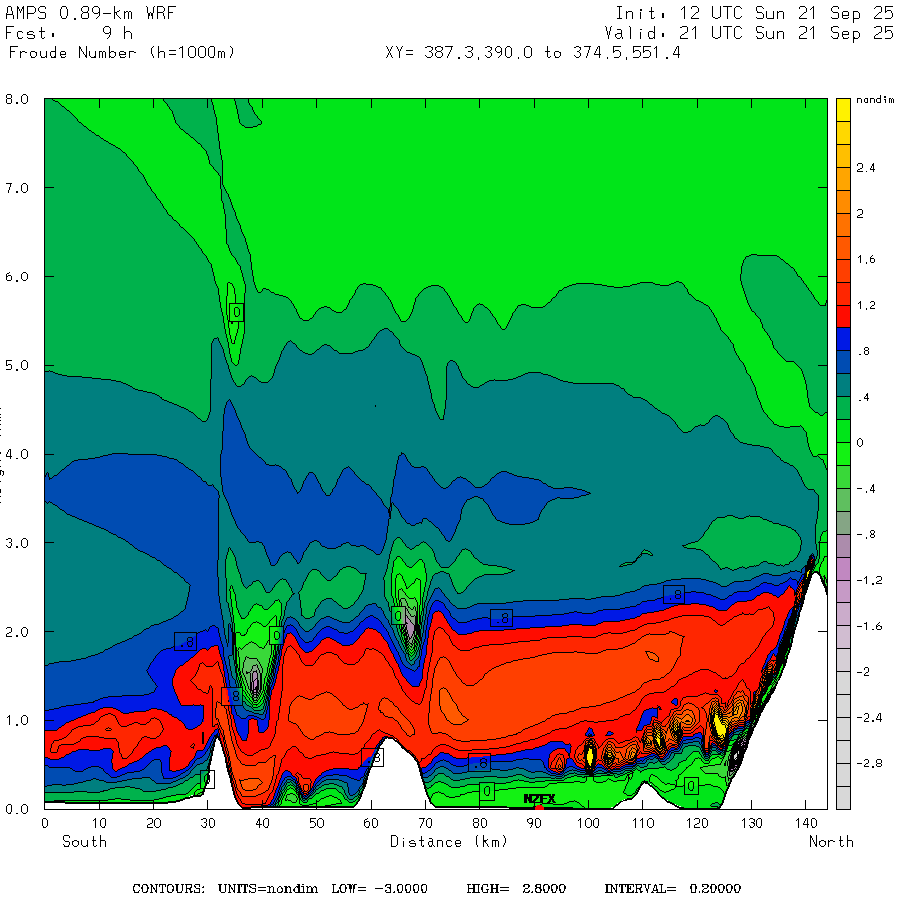Click the 40 km distance tick label
The image size is (900, 900).
(x=262, y=823)
